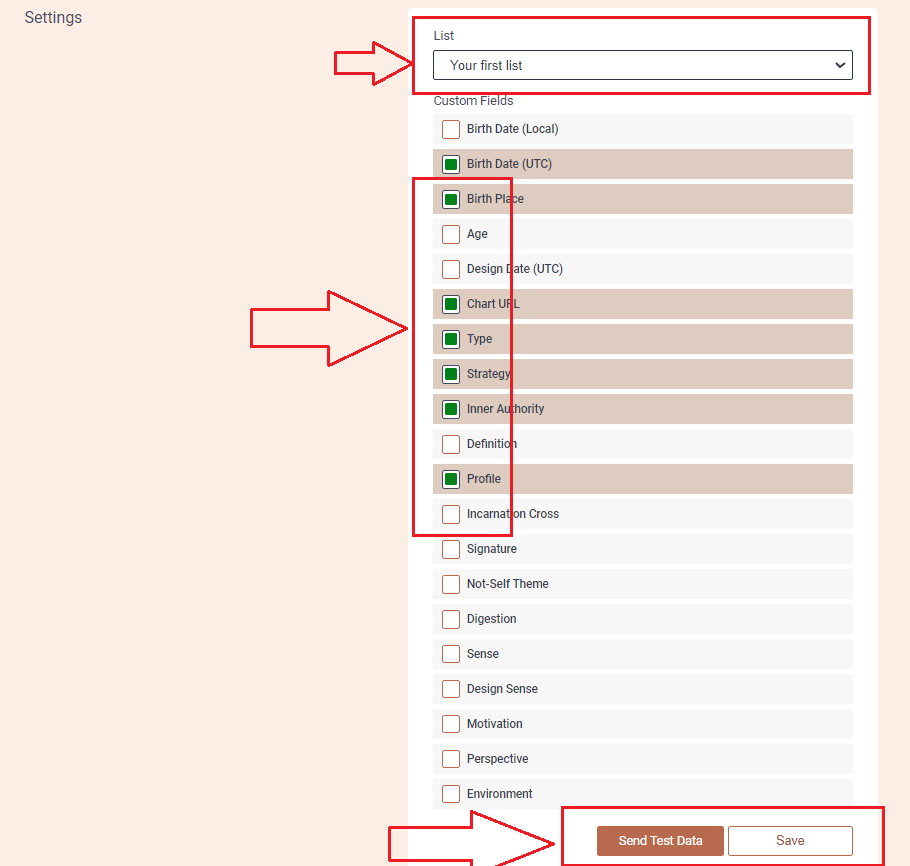Image resolution: width=910 pixels, height=866 pixels.
Task: Select the Digestion checkbox
Action: (451, 619)
